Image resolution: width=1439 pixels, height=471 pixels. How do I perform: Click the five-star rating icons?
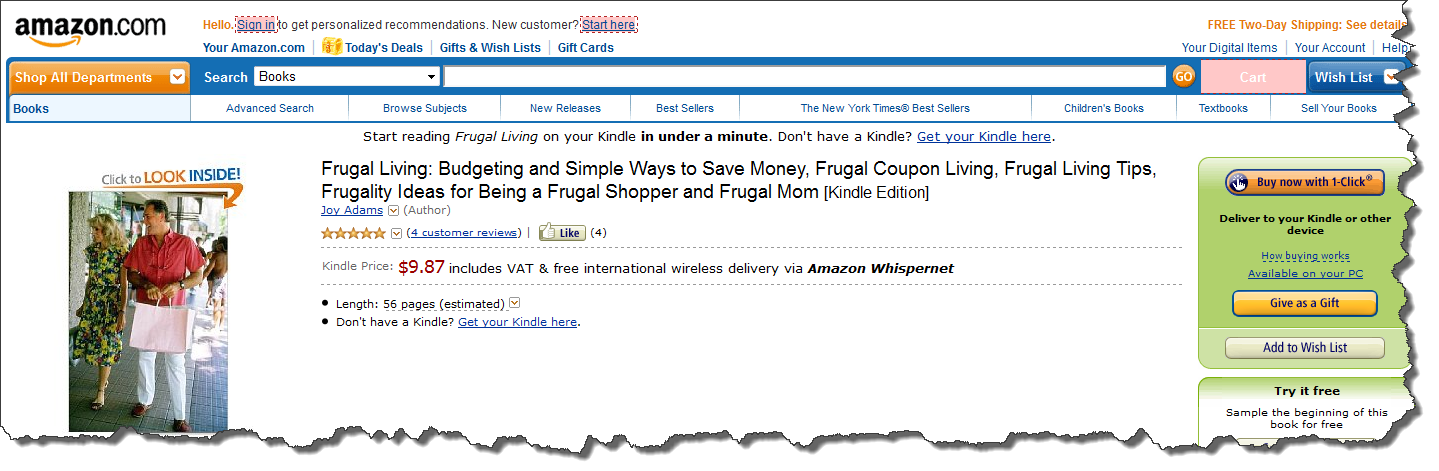click(353, 233)
